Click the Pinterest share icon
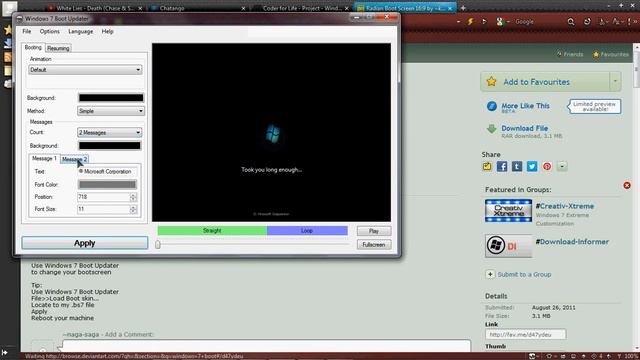This screenshot has height=360, width=640. (547, 166)
